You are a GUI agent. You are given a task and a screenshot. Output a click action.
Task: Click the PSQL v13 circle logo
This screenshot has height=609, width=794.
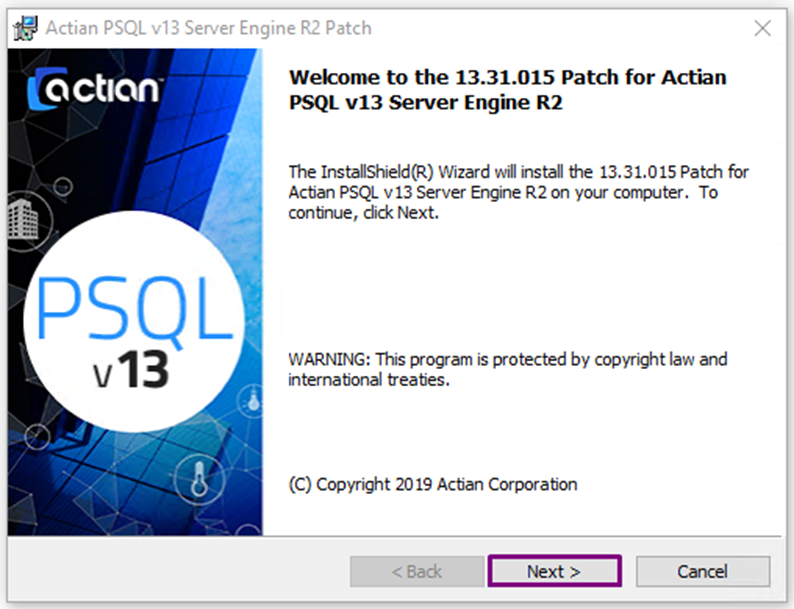[x=134, y=322]
